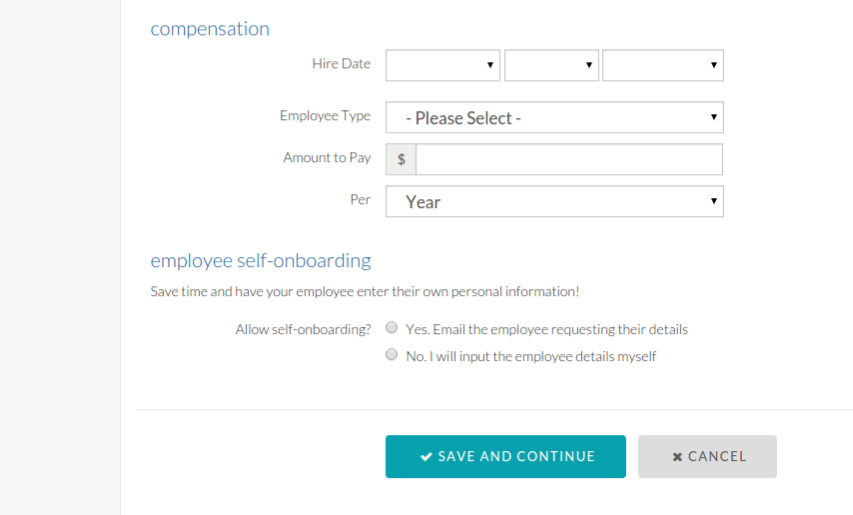Choose the 'Yes. Email the employee requesting their details' label
Viewport: 853px width, 515px height.
coord(547,330)
